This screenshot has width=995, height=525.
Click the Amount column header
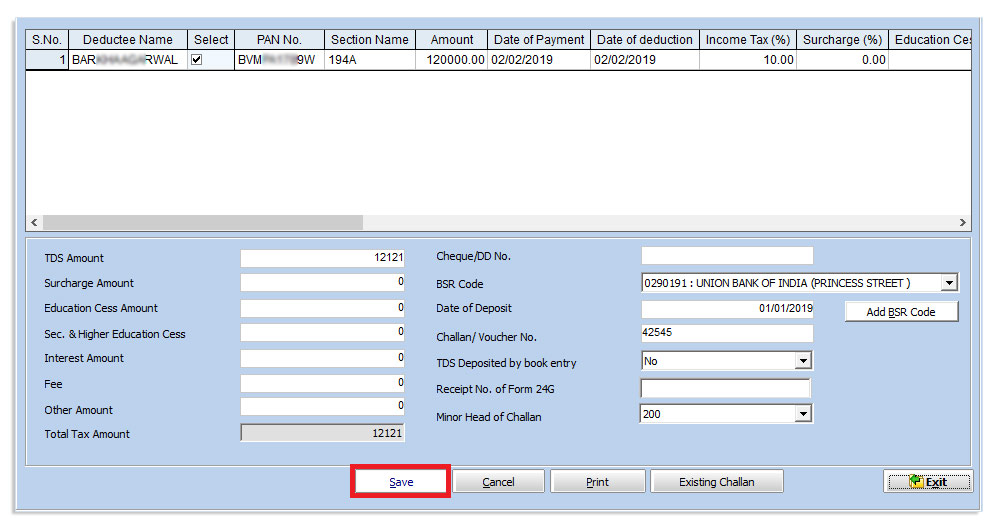point(452,39)
